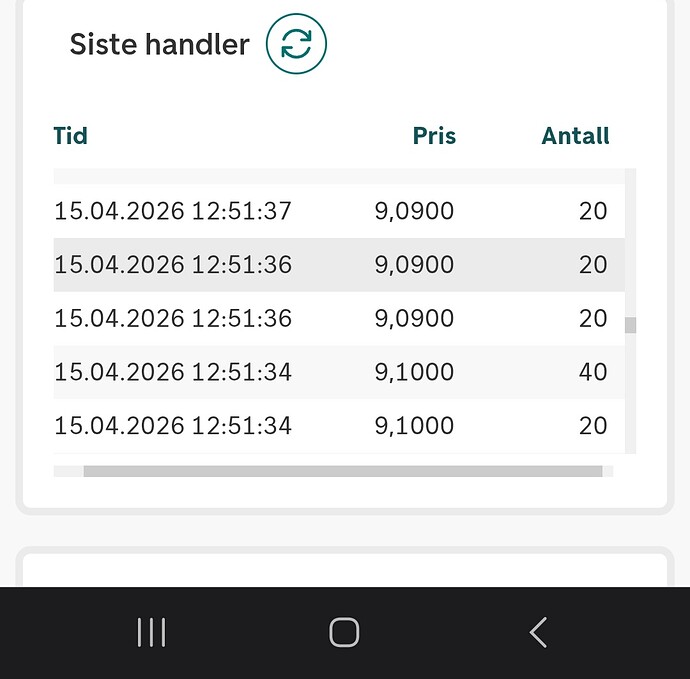Image resolution: width=690 pixels, height=679 pixels.
Task: Tap the Android back arrow
Action: click(538, 632)
